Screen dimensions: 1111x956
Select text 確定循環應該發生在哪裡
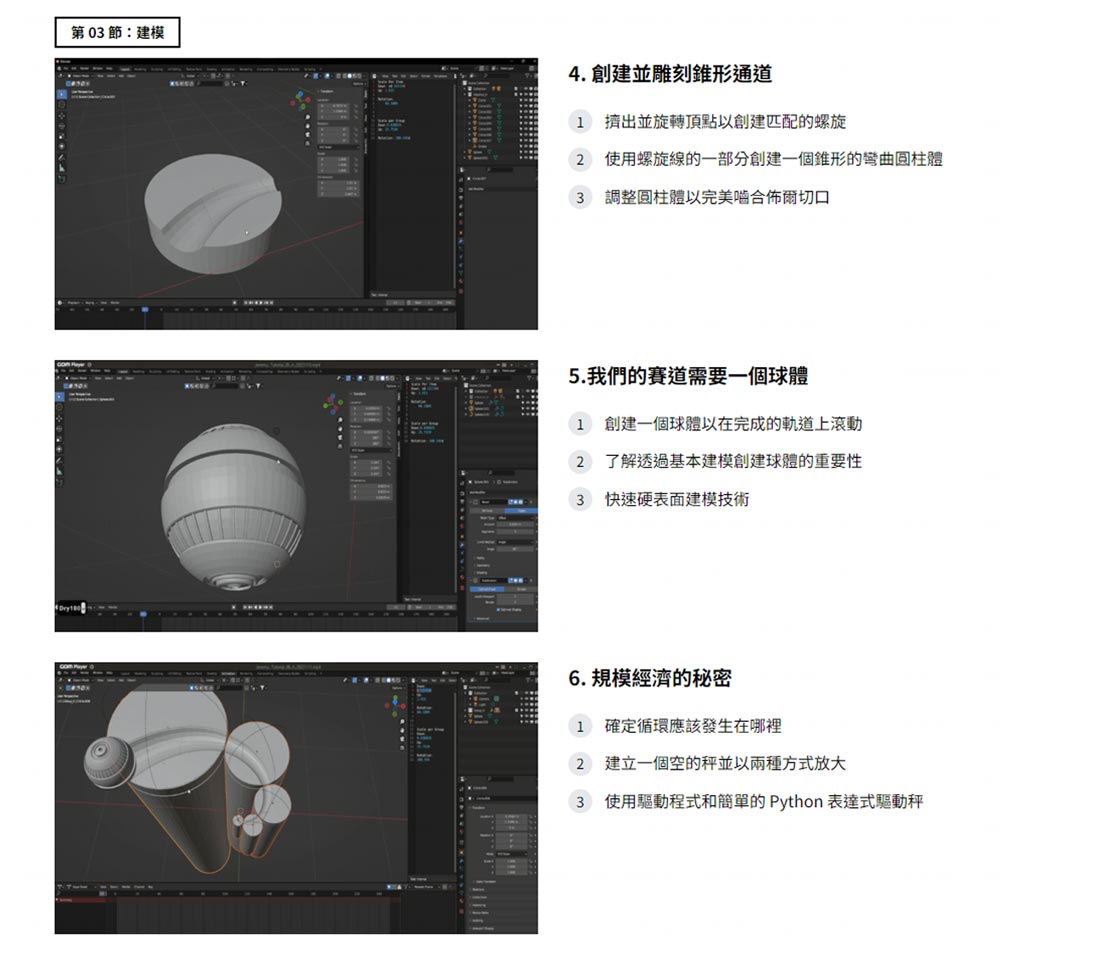(x=693, y=726)
